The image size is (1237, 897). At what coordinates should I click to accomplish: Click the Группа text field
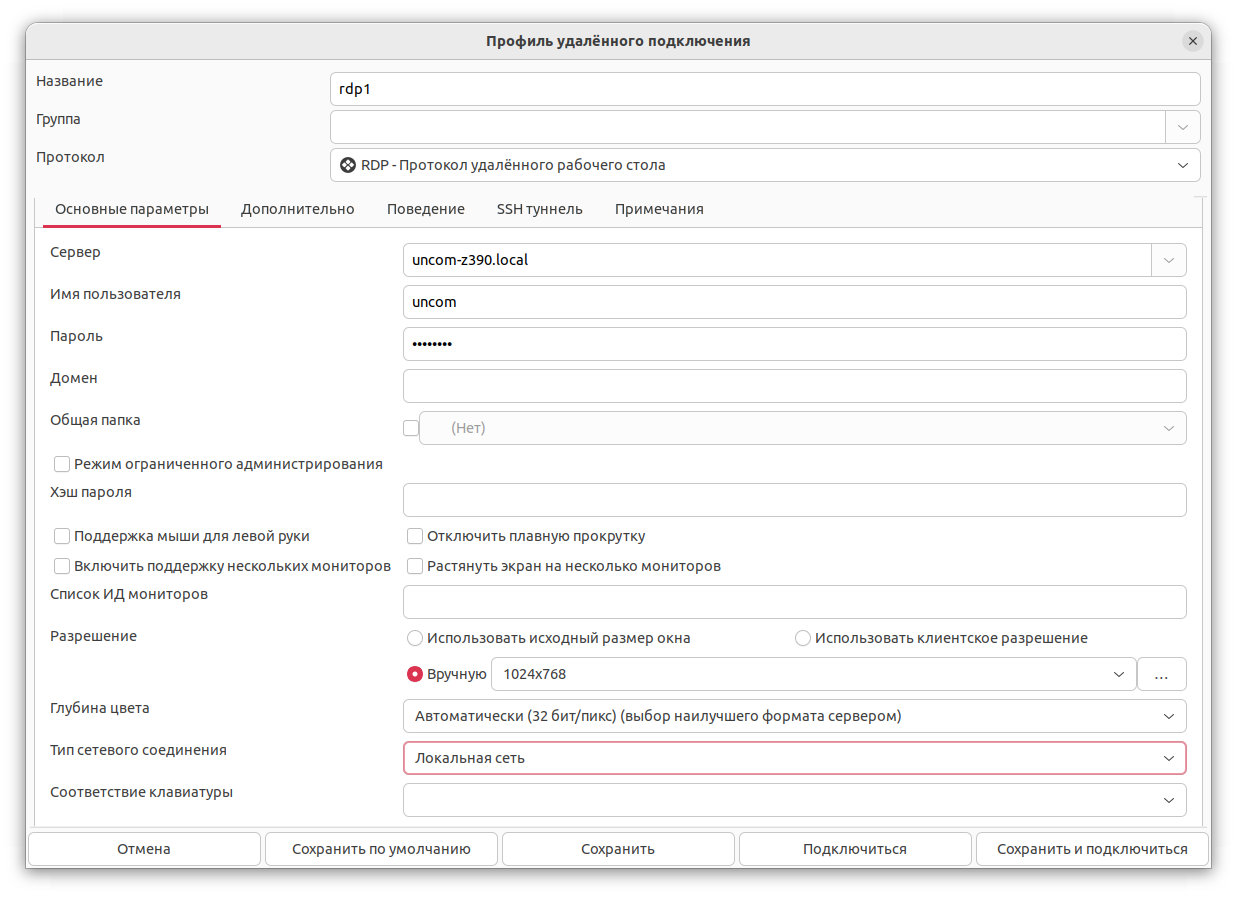click(x=748, y=127)
